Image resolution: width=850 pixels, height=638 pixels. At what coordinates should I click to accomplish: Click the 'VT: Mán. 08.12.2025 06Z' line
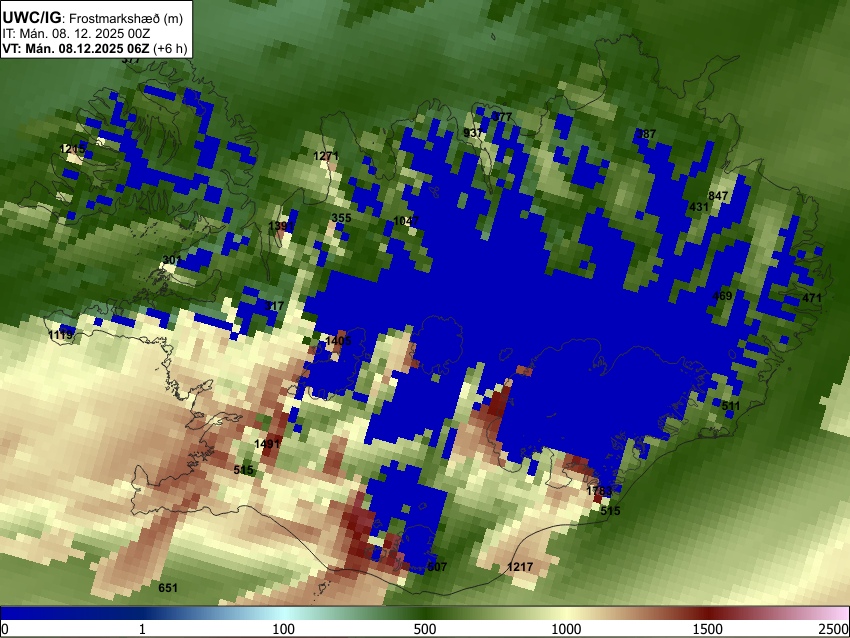[76, 48]
